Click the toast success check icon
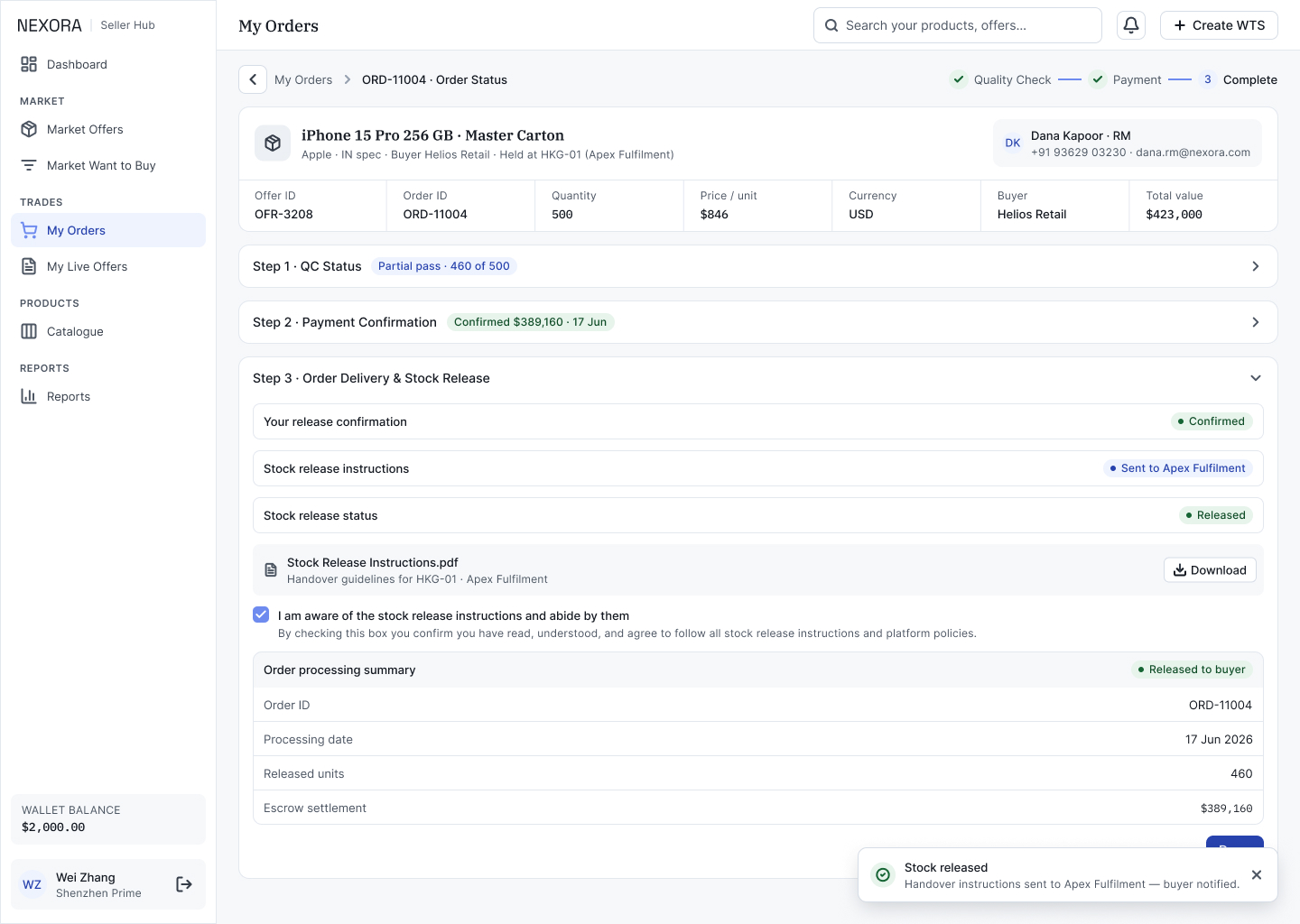The height and width of the screenshot is (924, 1300). coord(883,874)
